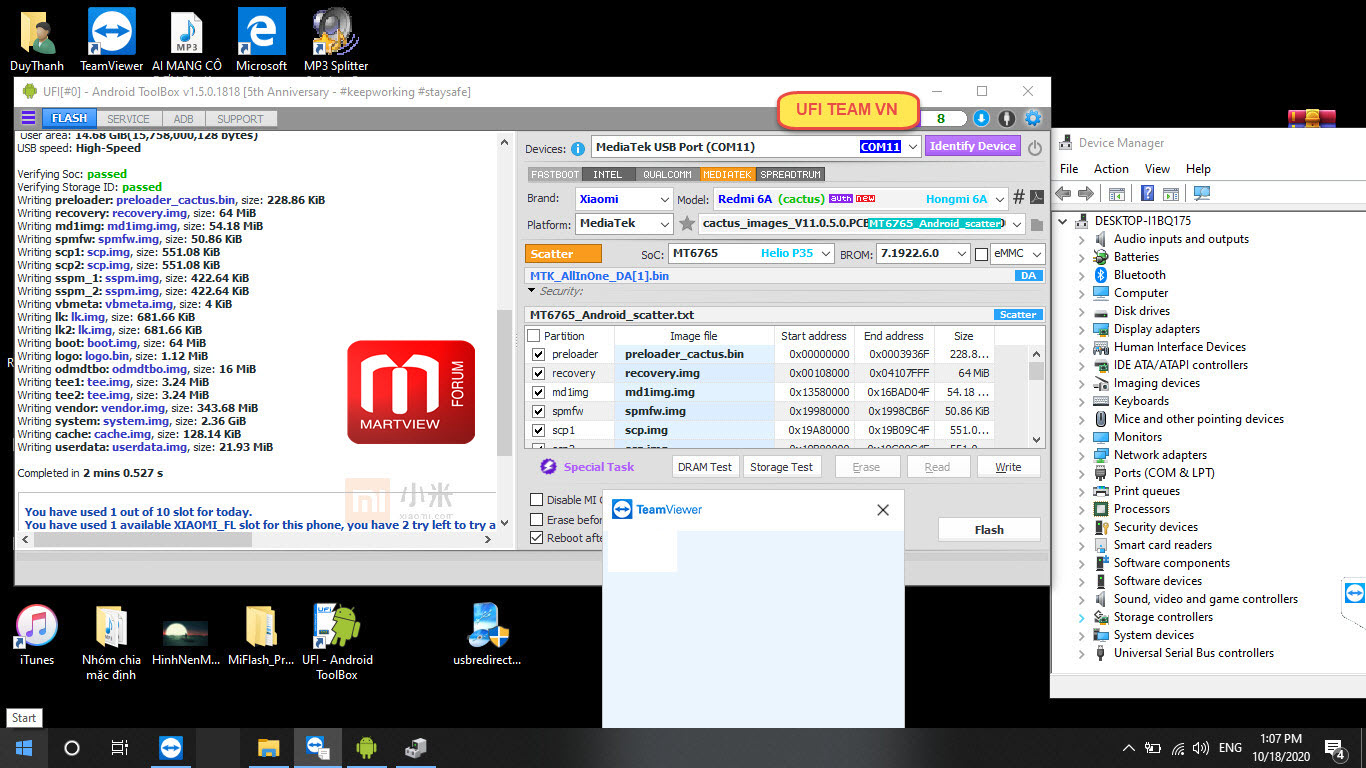Toggle the checkbox left of eMMC dropdown
The image size is (1366, 768).
point(981,254)
